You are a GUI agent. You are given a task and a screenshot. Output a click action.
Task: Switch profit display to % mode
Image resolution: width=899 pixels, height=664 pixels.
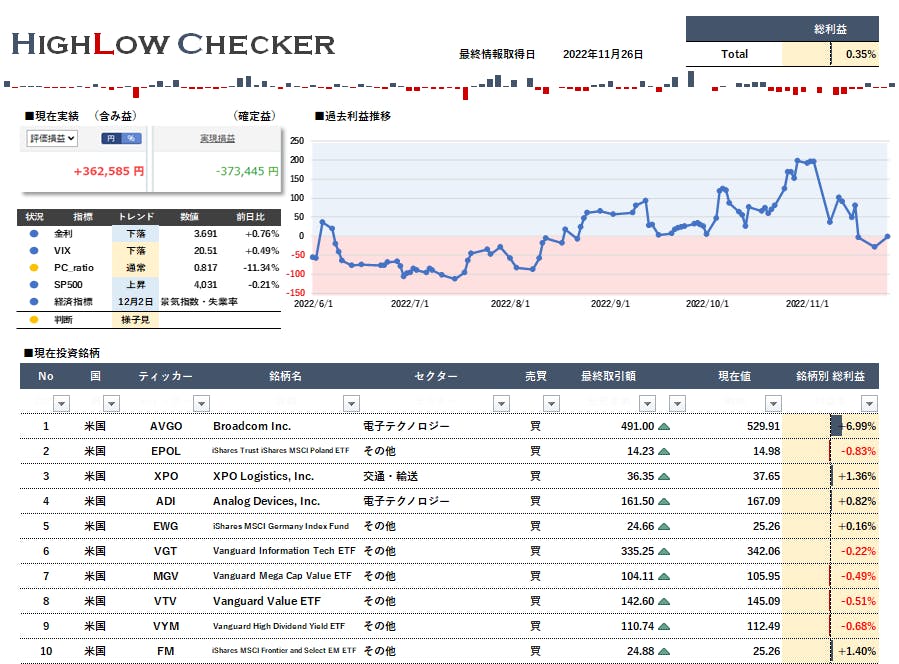(131, 139)
